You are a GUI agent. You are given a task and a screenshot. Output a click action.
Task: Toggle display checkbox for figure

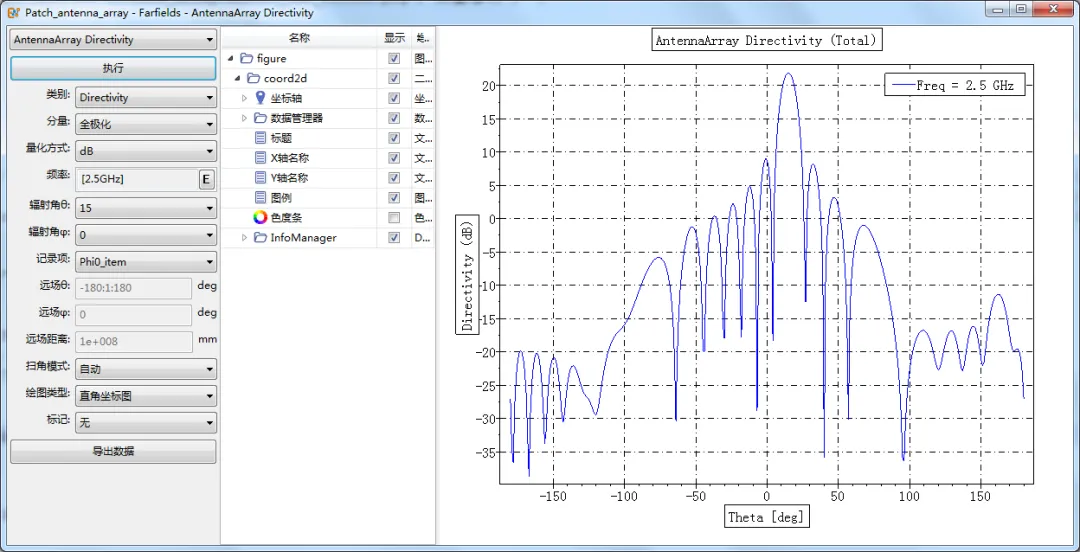click(394, 59)
